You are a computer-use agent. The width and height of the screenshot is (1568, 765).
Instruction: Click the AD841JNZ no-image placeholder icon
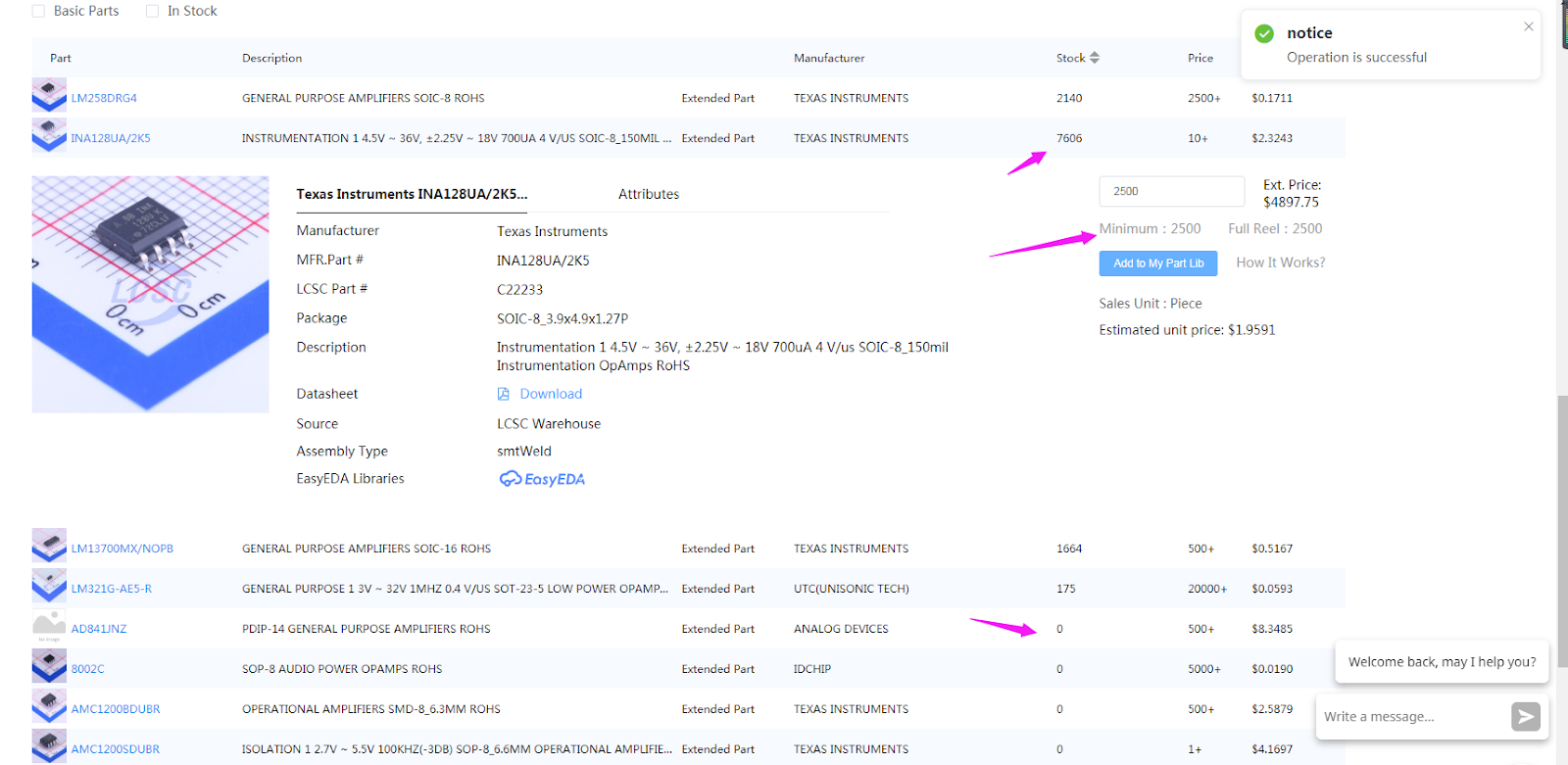49,626
